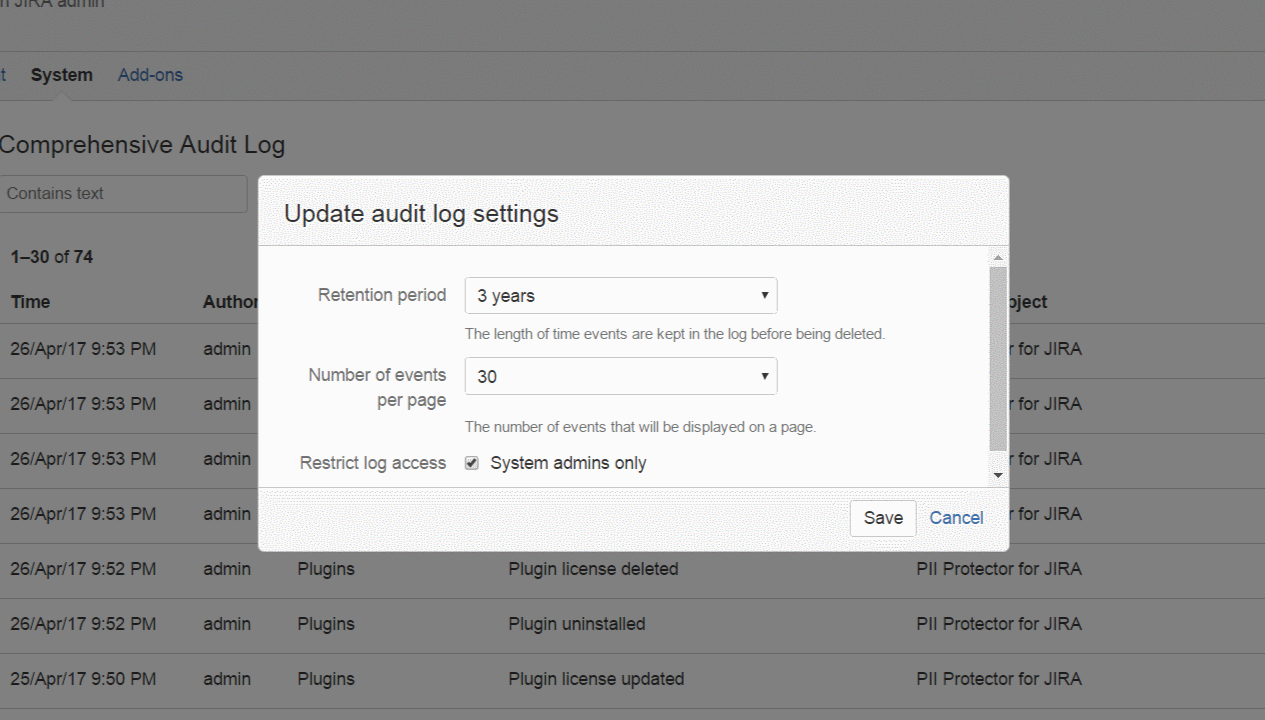
Task: Click the Update audit log settings title
Action: pos(421,213)
